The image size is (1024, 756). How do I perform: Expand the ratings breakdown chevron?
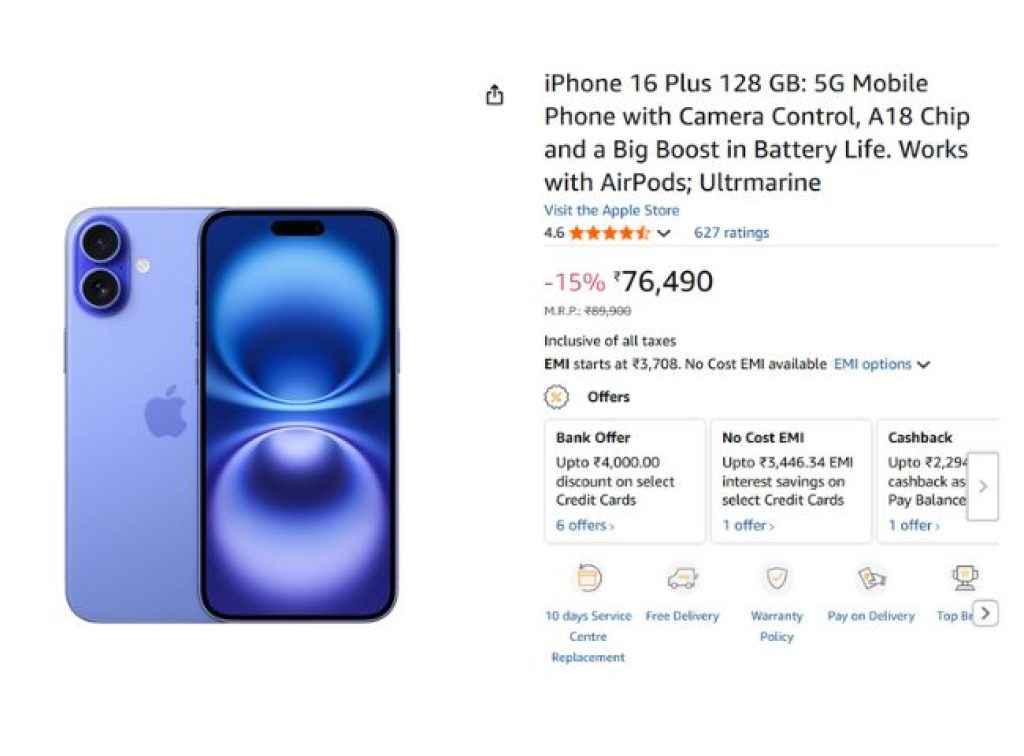(663, 232)
